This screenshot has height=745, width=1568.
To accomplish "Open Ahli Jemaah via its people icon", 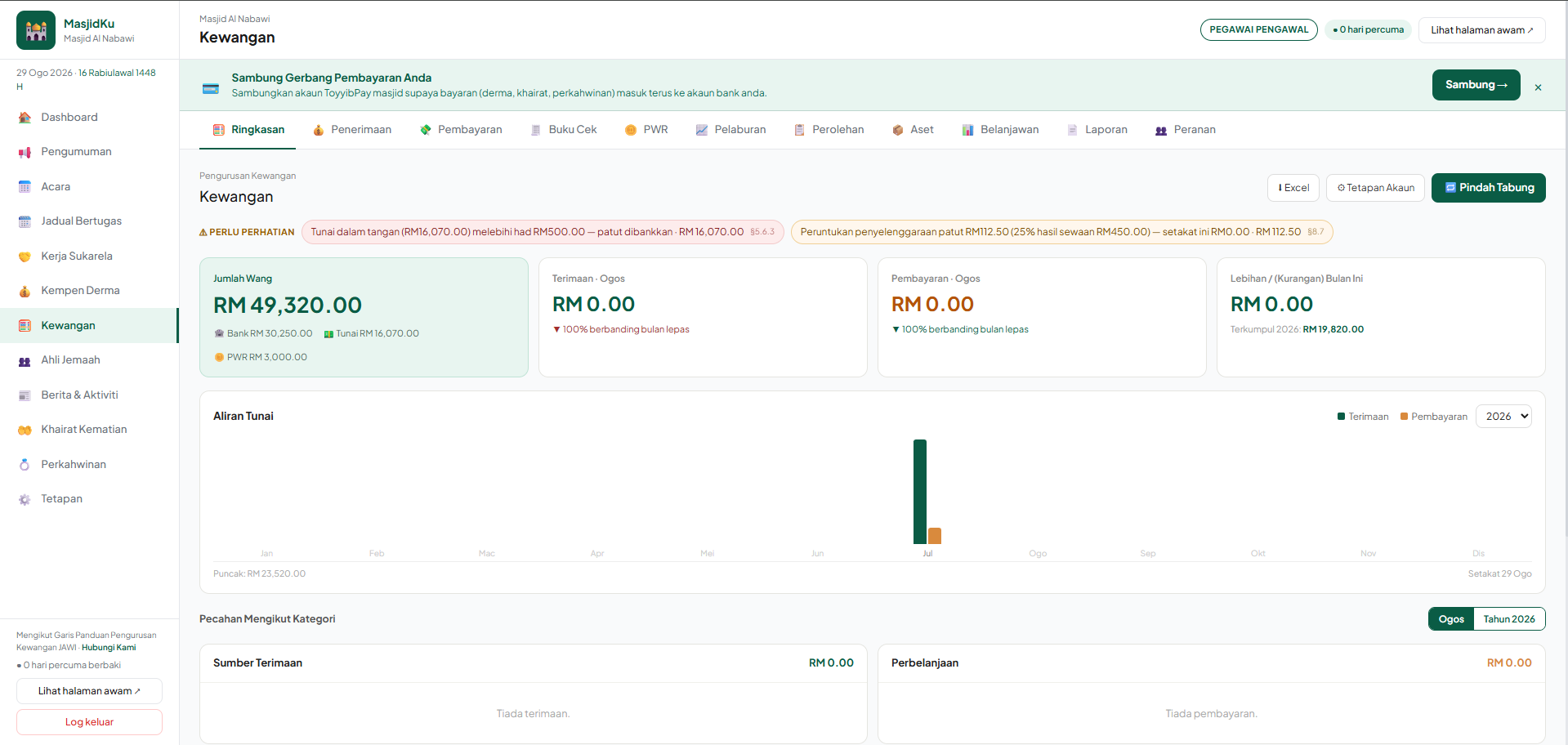I will pos(25,360).
